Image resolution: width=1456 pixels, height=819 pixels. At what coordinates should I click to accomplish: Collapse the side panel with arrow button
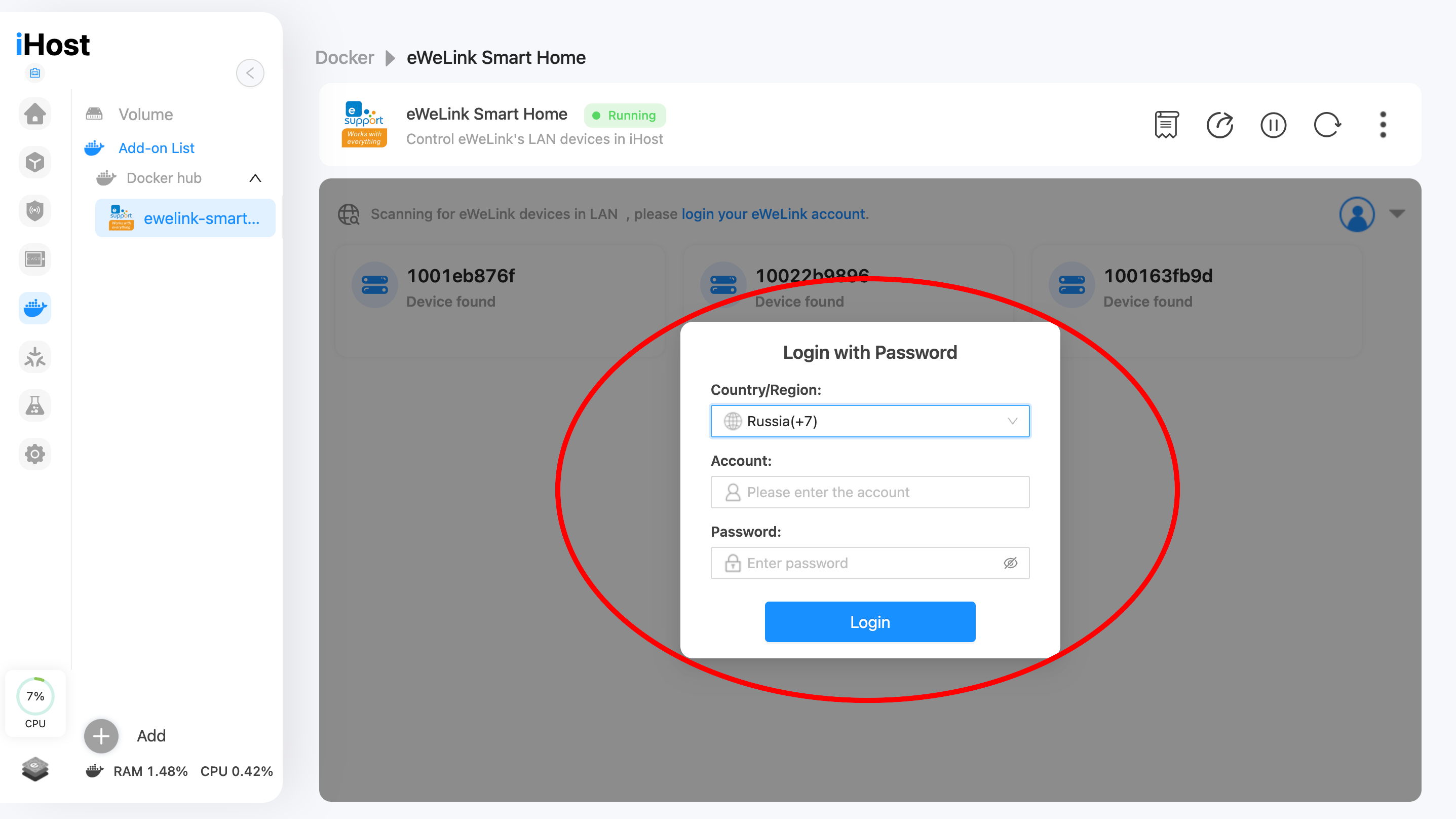tap(250, 73)
